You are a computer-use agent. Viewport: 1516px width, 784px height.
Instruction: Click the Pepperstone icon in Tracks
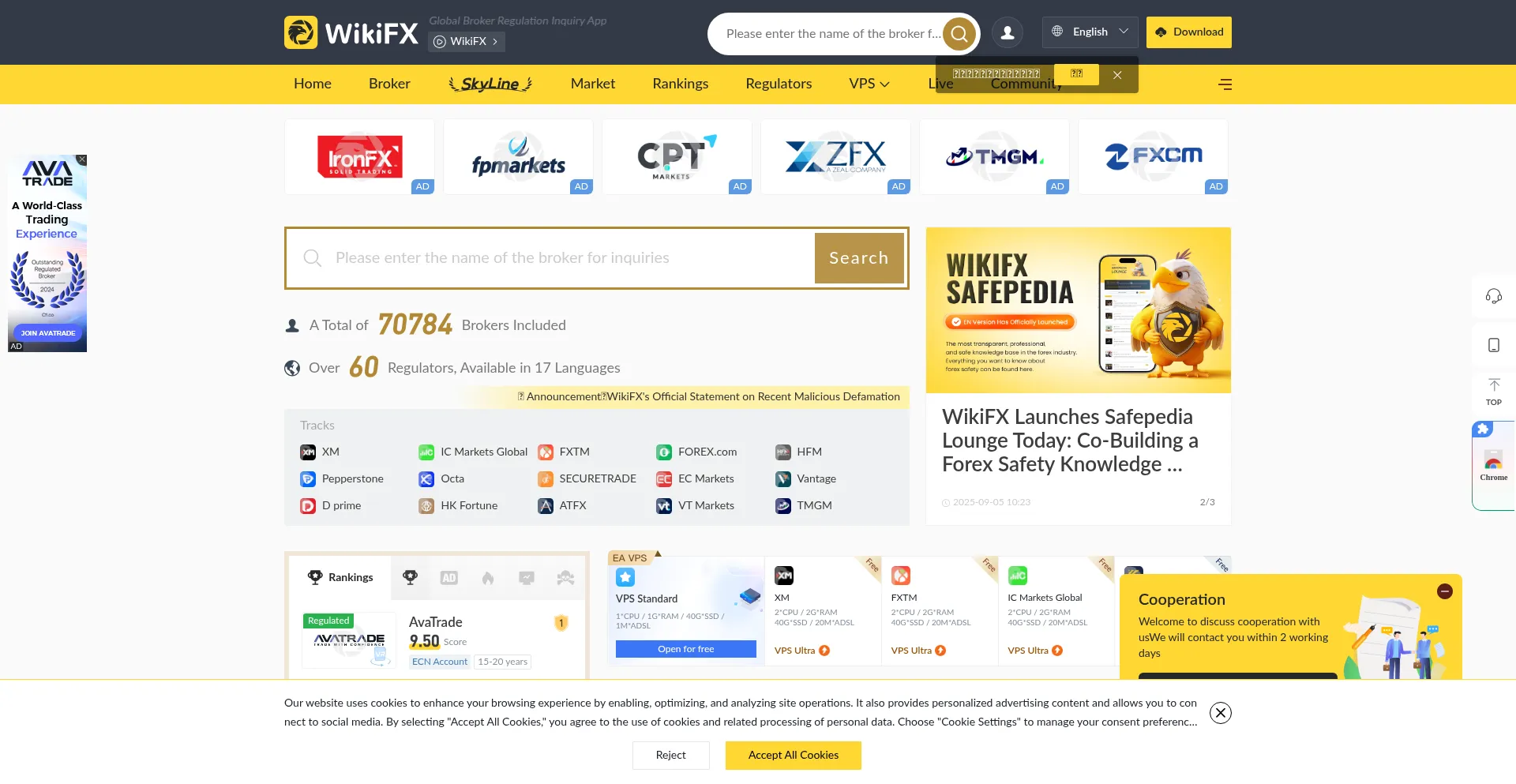tap(308, 479)
